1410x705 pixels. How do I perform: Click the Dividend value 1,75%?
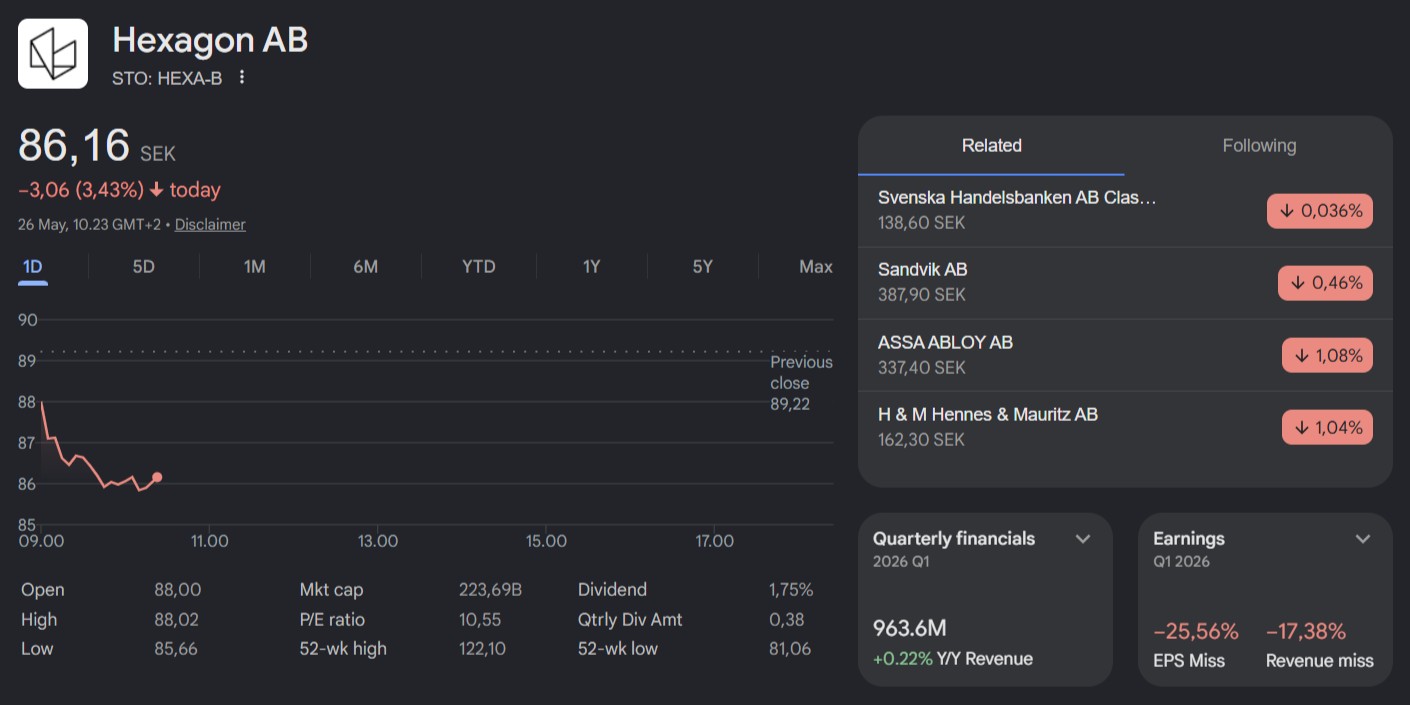[791, 590]
